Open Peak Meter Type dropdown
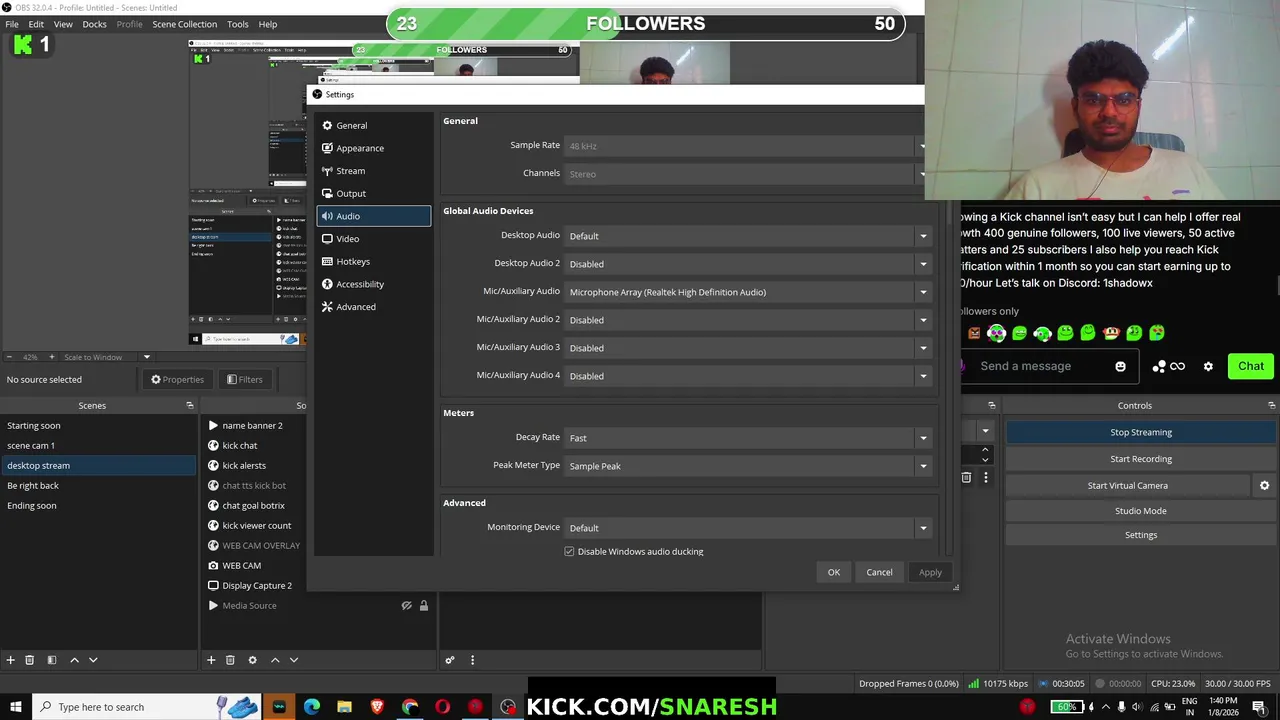 (x=747, y=466)
